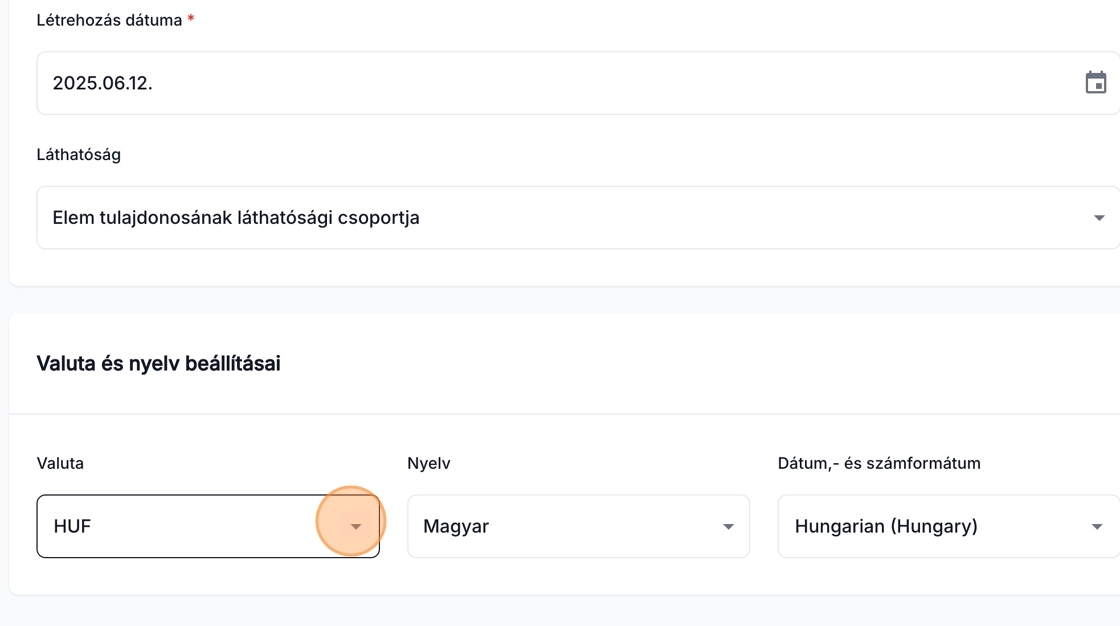
Task: Click the Láthatóság dropdown arrow icon
Action: tap(1098, 218)
